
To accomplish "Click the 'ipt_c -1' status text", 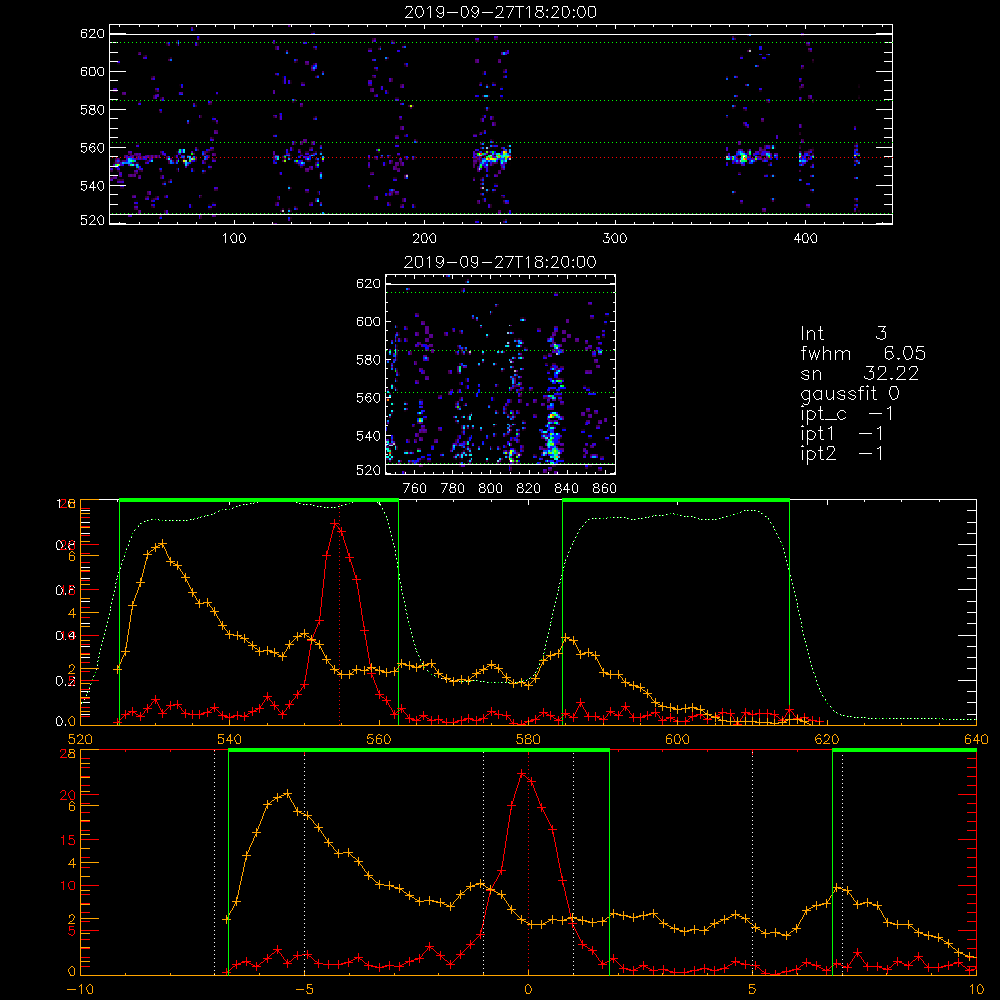I will coord(847,414).
